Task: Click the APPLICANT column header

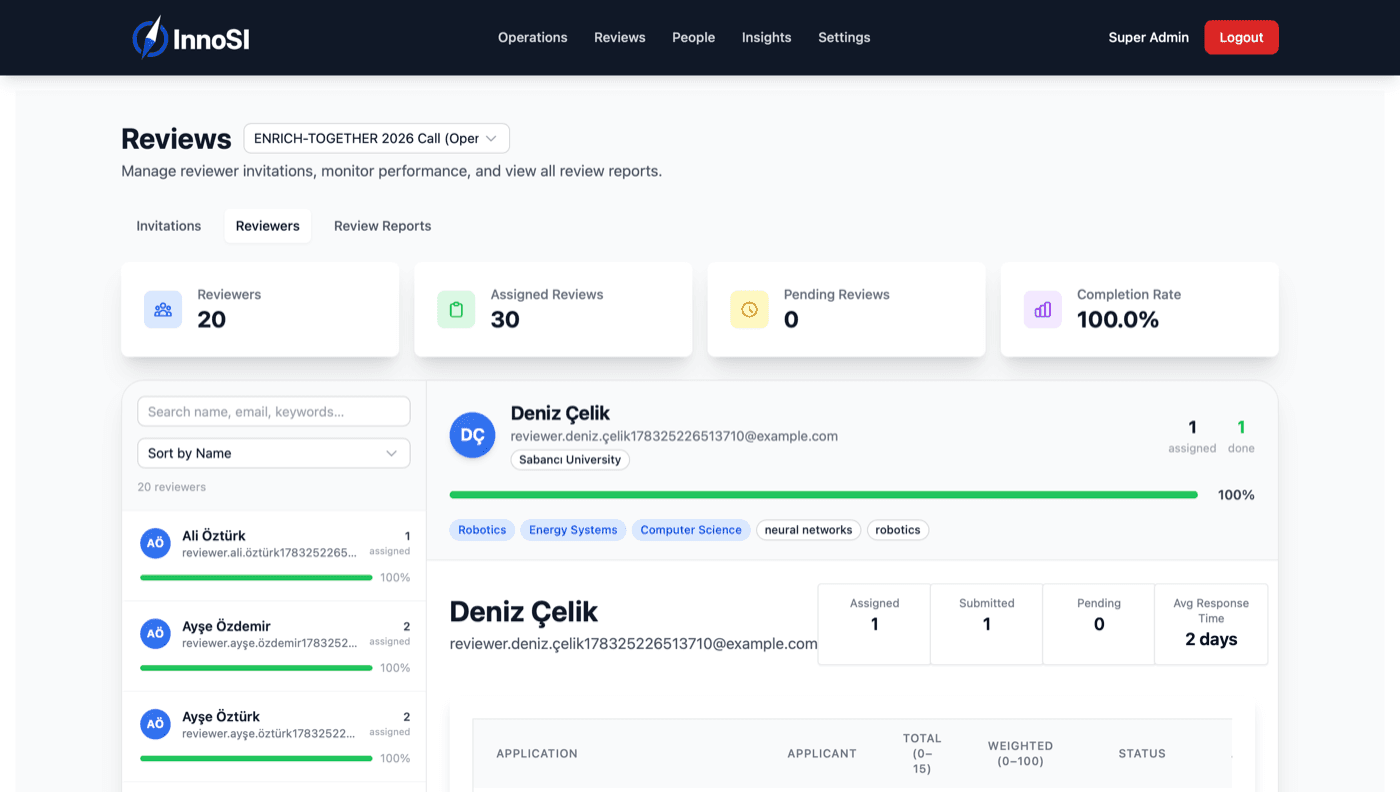Action: pyautogui.click(x=822, y=754)
